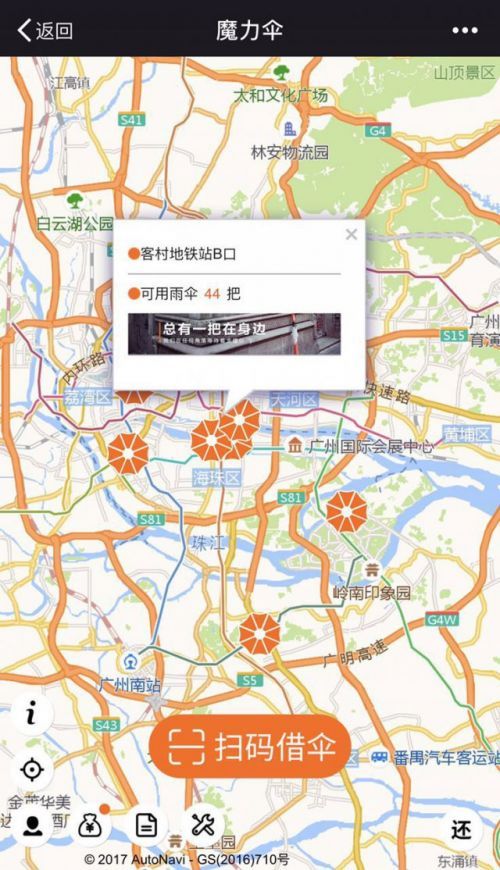Image resolution: width=500 pixels, height=870 pixels.
Task: Open the three-dot more menu
Action: [464, 31]
